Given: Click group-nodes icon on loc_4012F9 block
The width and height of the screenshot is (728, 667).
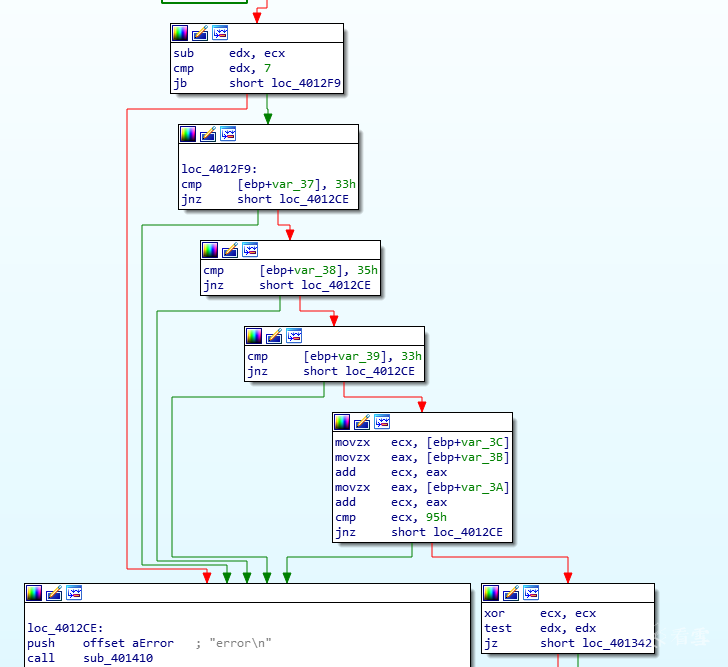Looking at the screenshot, I should (228, 134).
